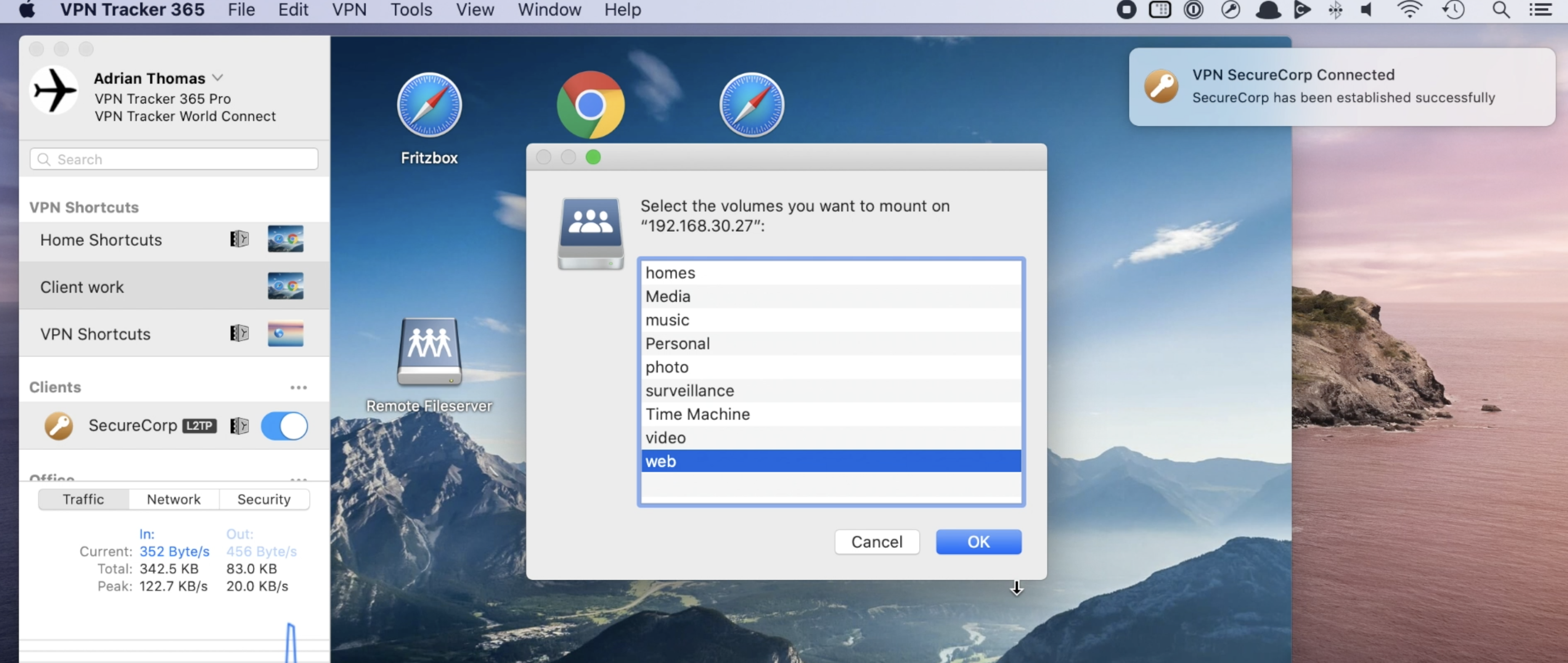Toggle the SecureCorp VPN connection switch
Viewport: 1568px width, 663px height.
click(284, 426)
